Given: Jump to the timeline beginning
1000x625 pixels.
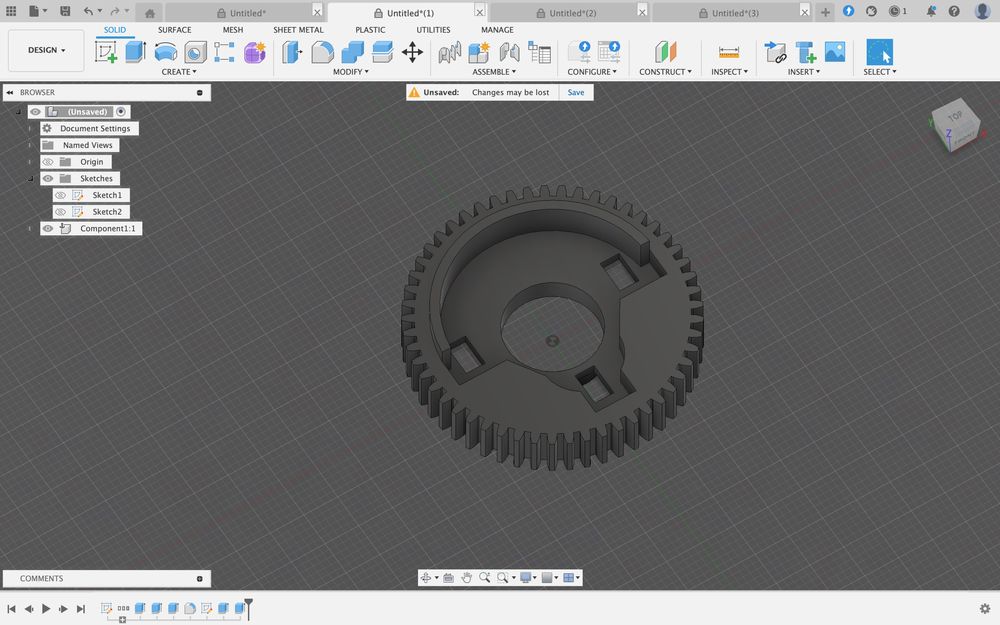Looking at the screenshot, I should tap(11, 608).
